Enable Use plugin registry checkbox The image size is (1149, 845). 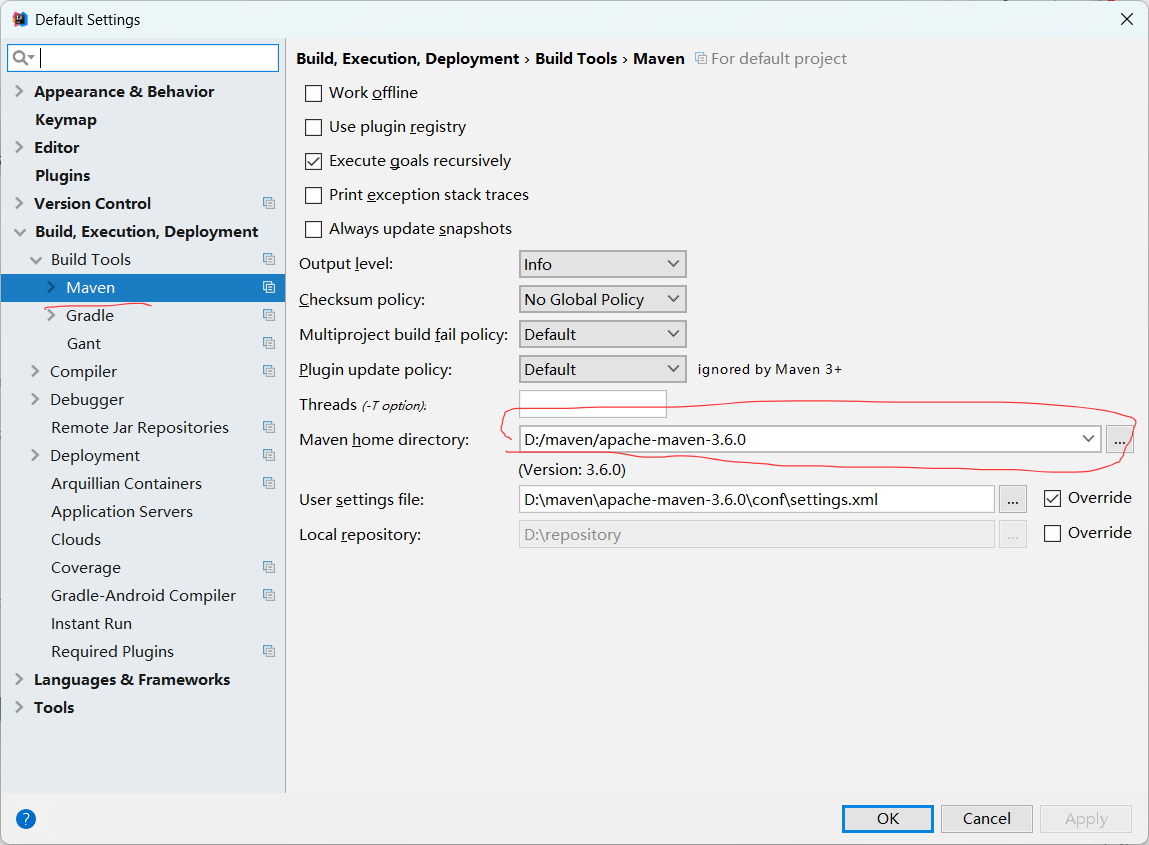[314, 128]
